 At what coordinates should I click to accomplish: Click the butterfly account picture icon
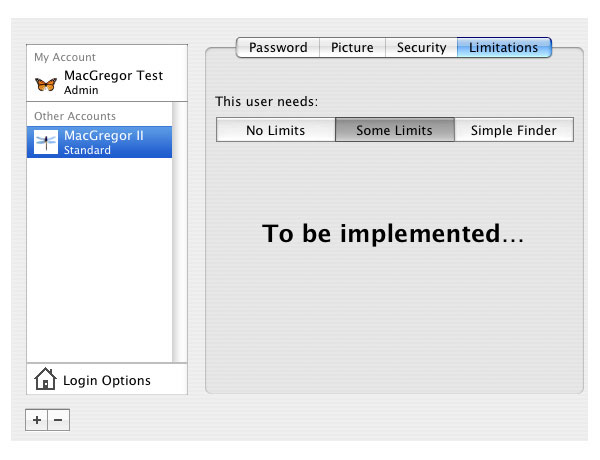[x=46, y=83]
